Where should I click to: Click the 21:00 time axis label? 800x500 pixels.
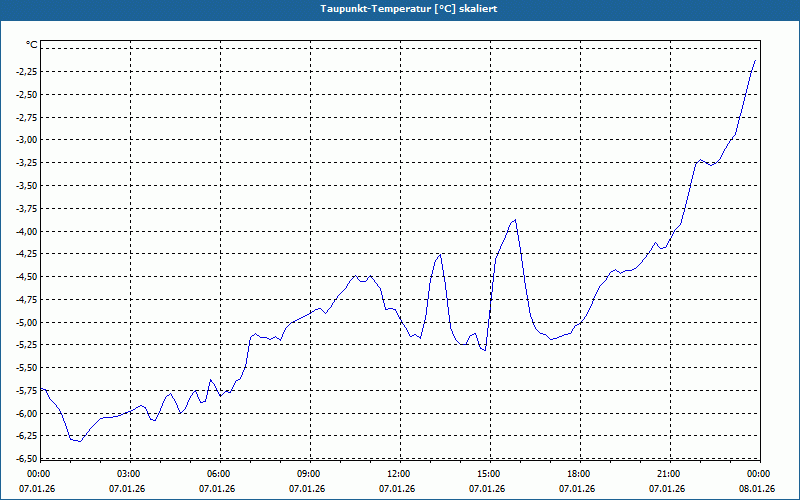(670, 474)
